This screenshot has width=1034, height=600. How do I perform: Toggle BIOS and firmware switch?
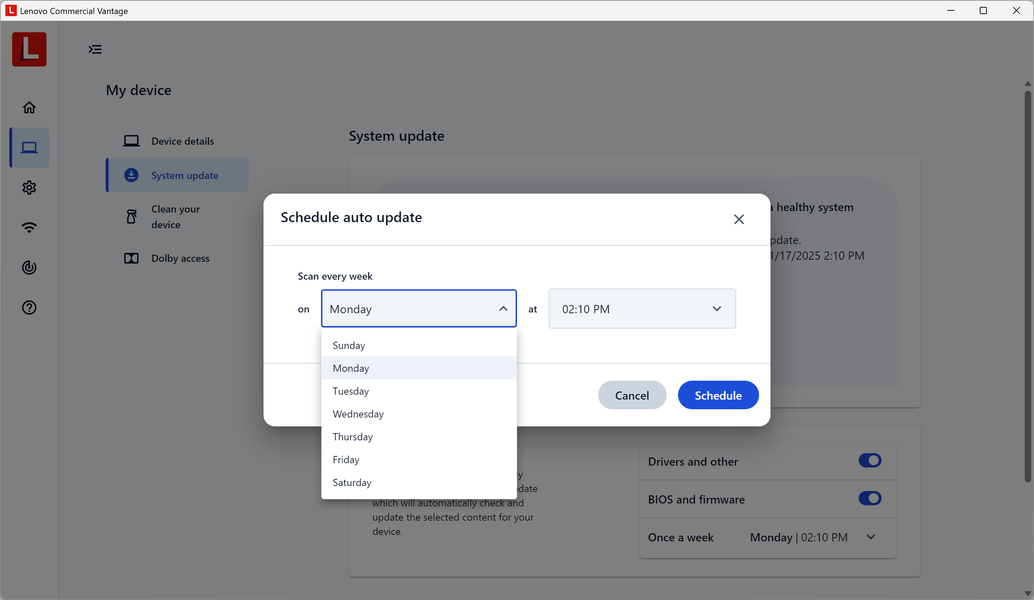click(870, 498)
